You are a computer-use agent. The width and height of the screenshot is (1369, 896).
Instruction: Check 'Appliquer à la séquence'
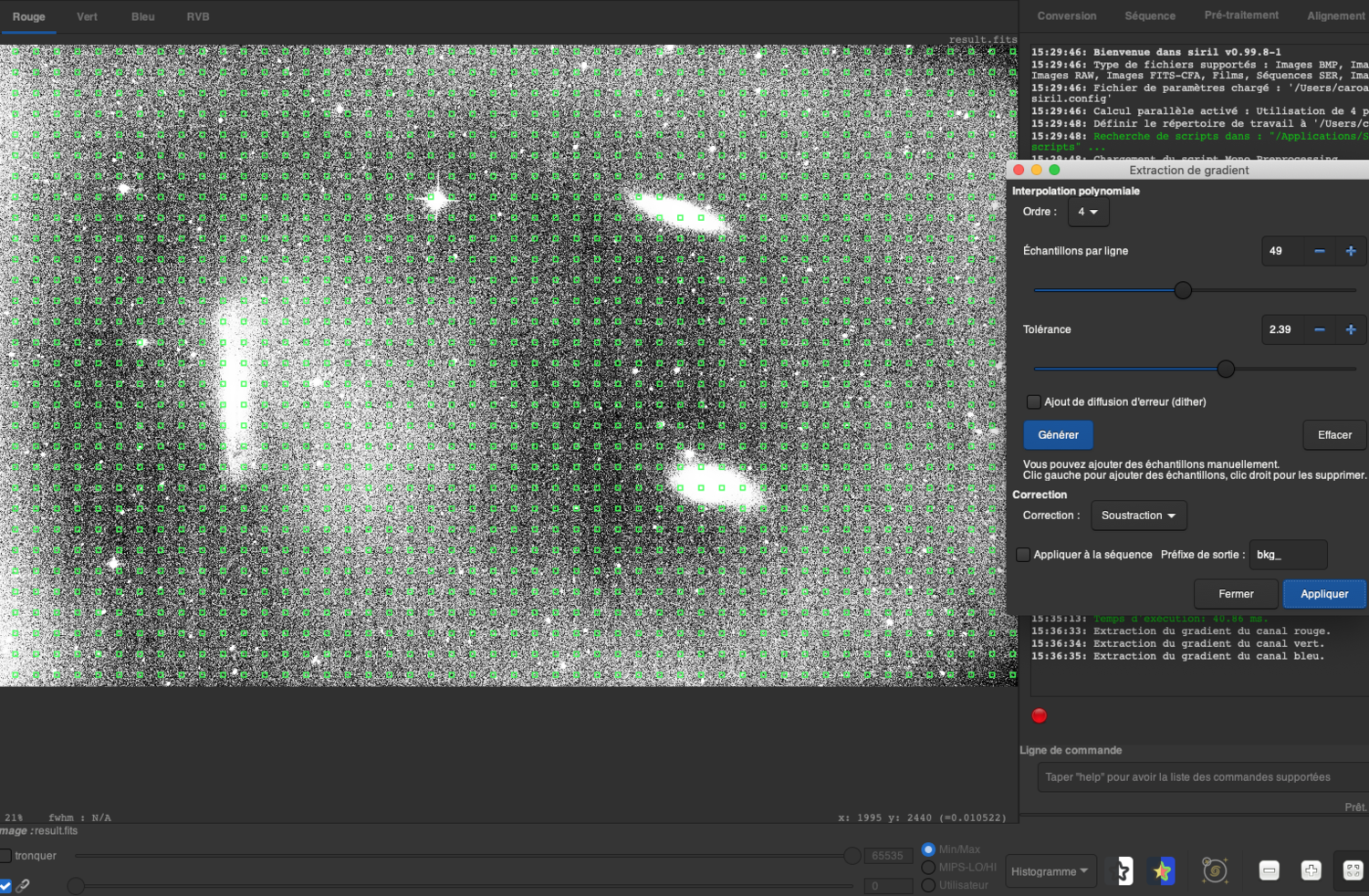1023,555
